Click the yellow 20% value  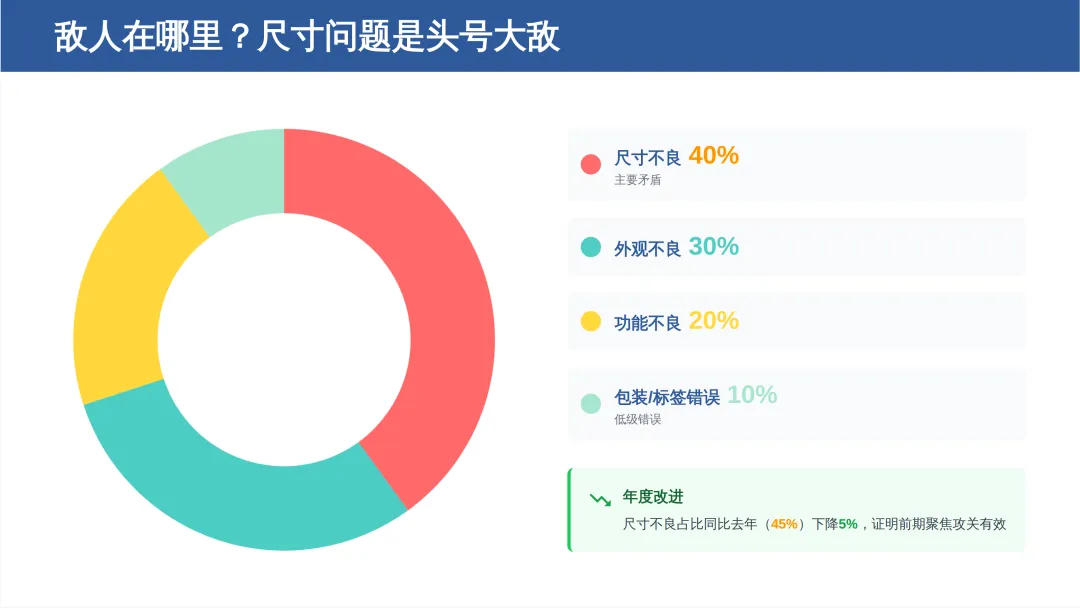click(x=714, y=321)
